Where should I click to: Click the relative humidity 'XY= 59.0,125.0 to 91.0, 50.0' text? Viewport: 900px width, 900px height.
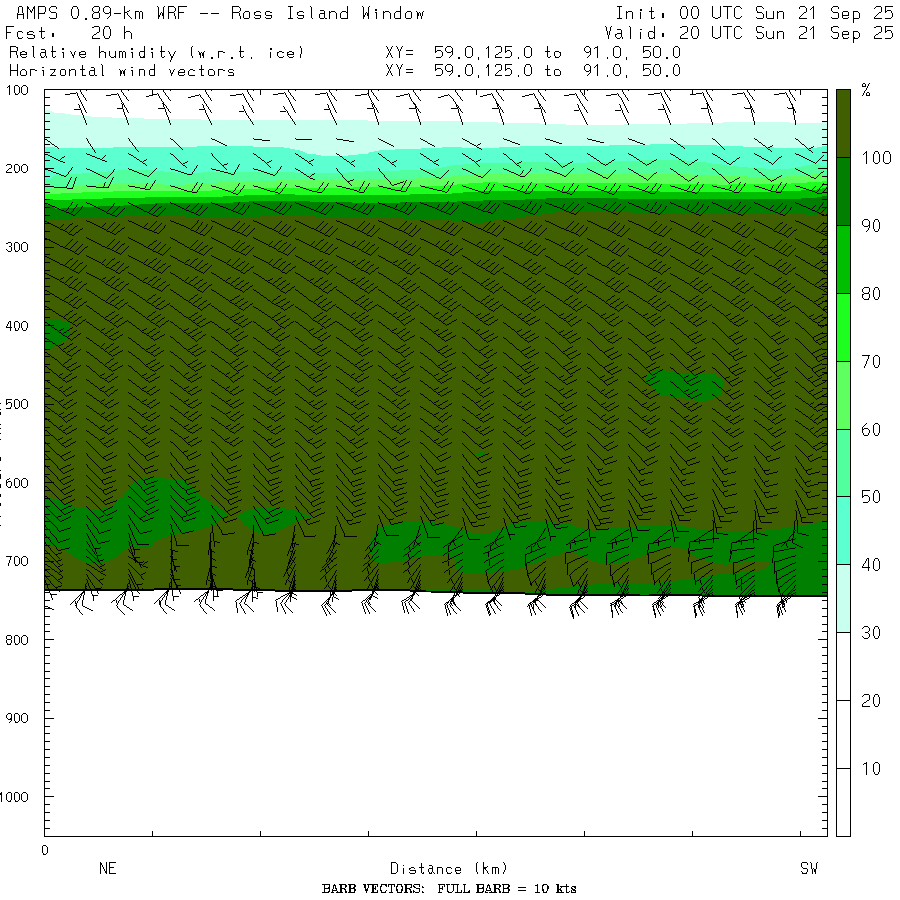pos(533,53)
